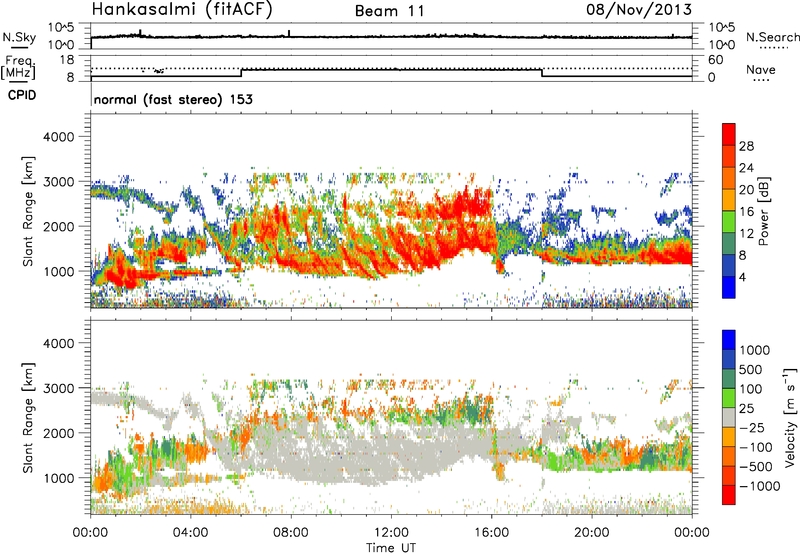Click the Hankasalmi (fitACF) title
800x554 pixels.
point(182,10)
